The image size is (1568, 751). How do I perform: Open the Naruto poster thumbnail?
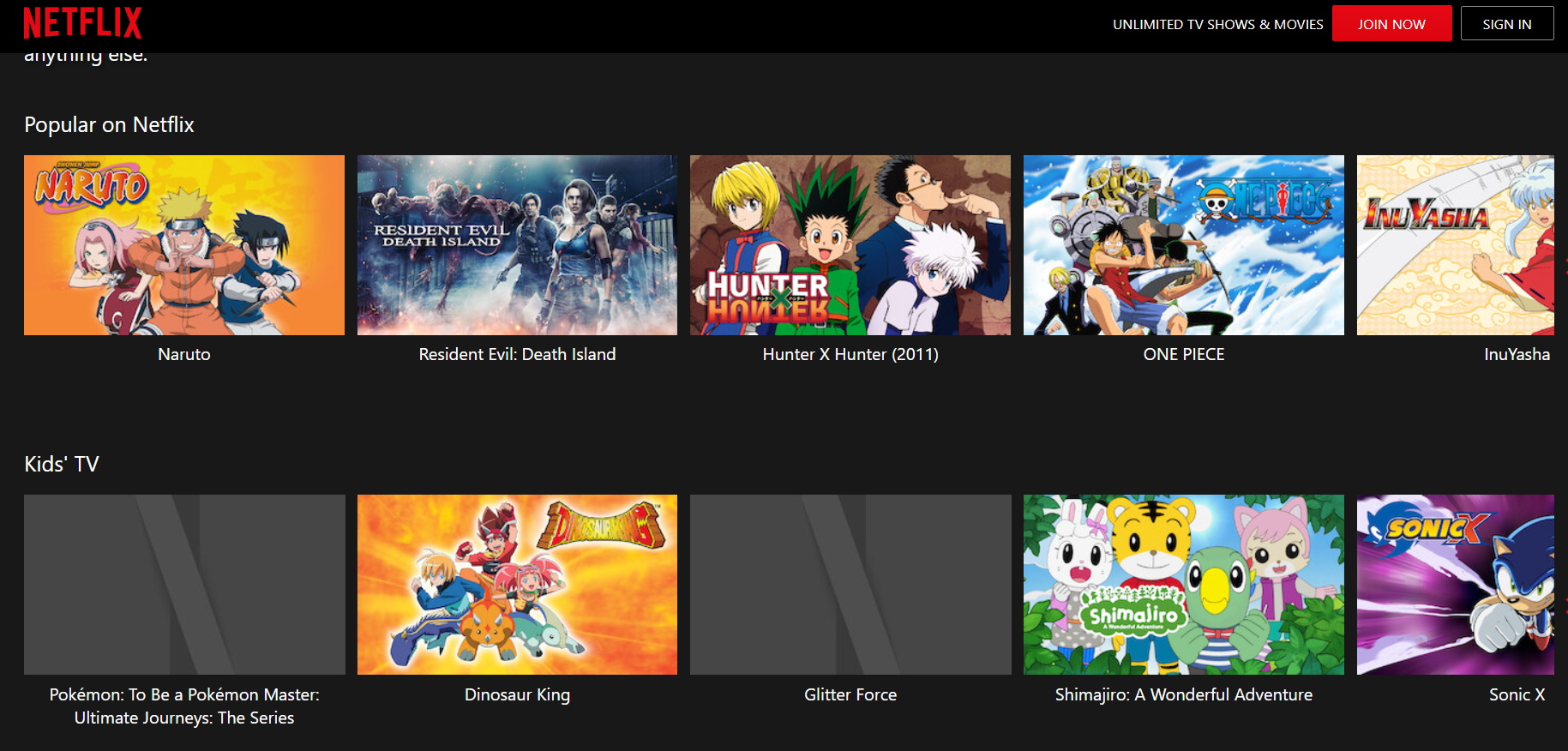tap(184, 245)
